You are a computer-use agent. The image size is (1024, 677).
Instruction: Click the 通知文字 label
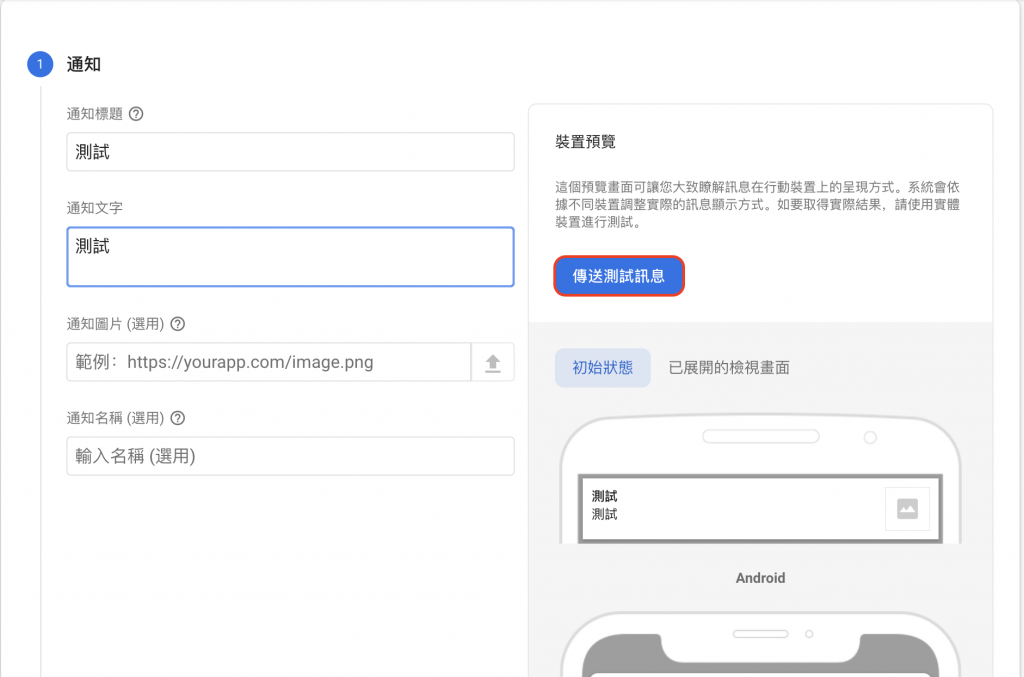coord(95,208)
